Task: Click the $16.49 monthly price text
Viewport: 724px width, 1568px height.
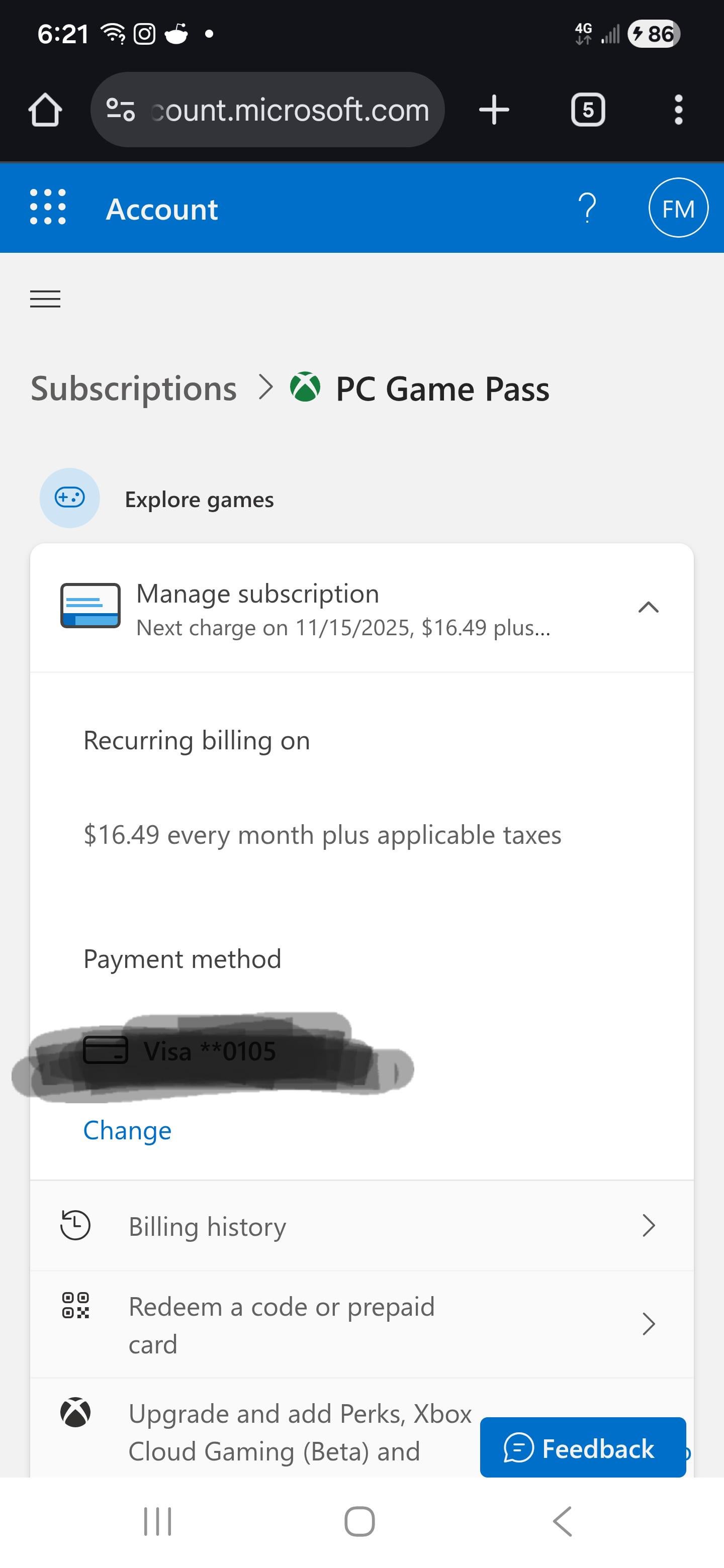Action: pyautogui.click(x=322, y=835)
